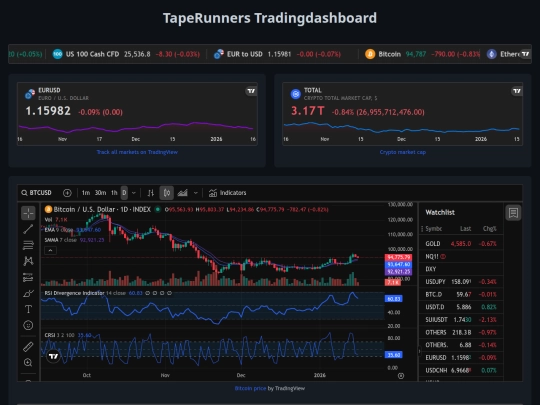Screen dimensions: 540x405
Task: Select the zoom in tool
Action: click(28, 362)
